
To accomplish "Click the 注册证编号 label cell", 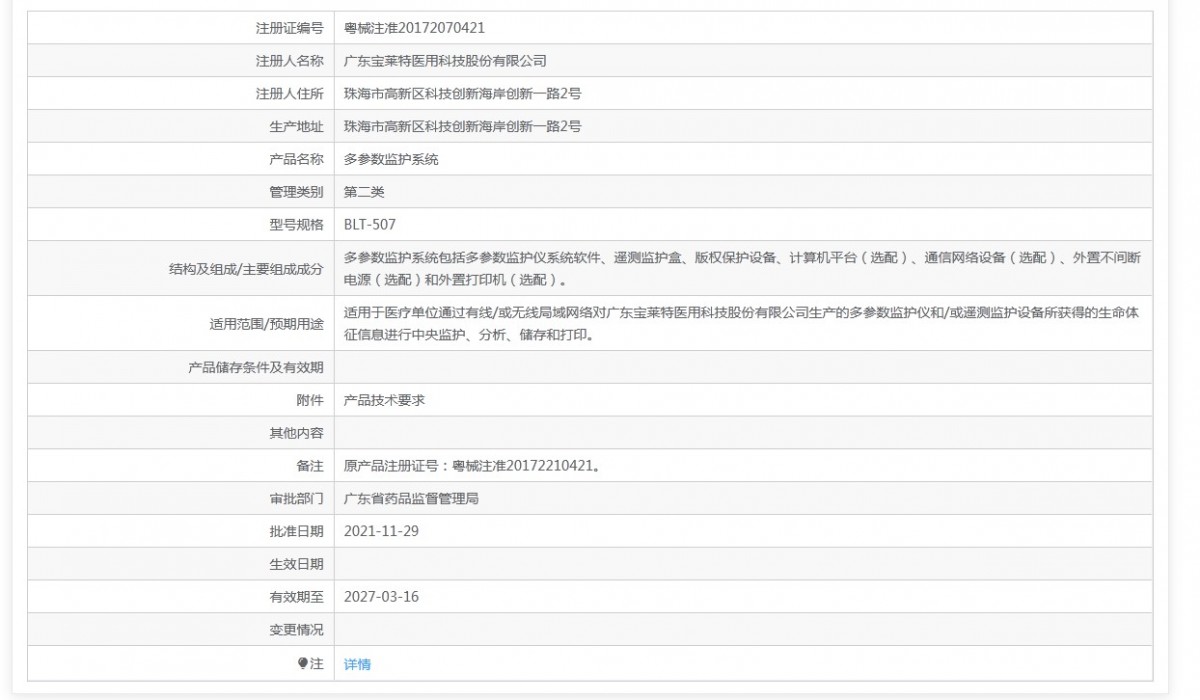I will click(180, 28).
